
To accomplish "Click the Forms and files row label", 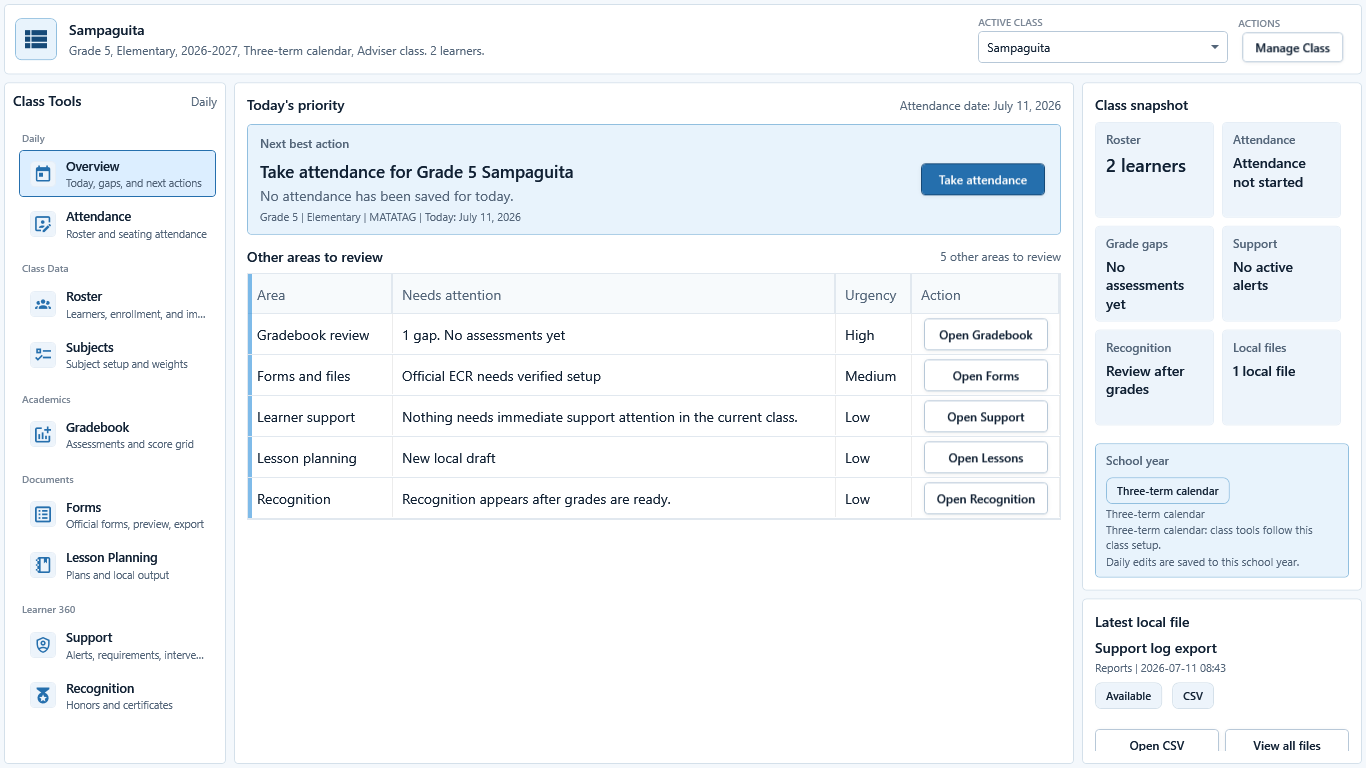I will point(304,376).
